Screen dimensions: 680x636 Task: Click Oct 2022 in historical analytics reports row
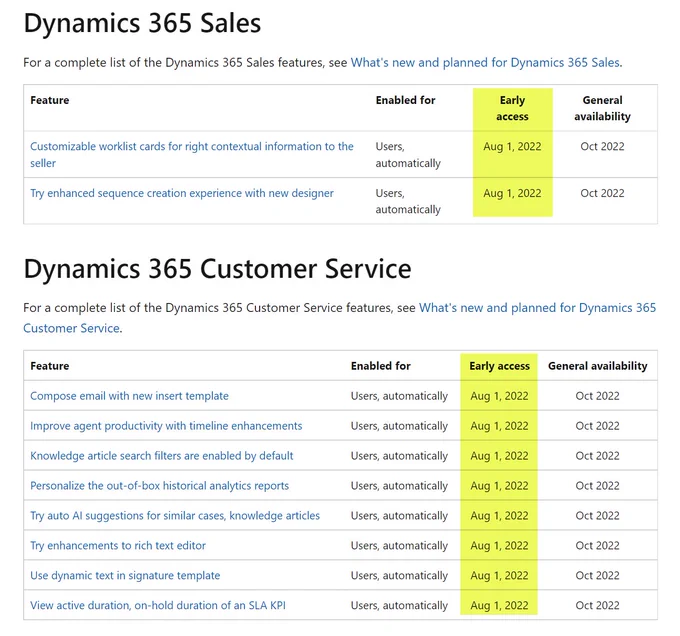pos(598,486)
